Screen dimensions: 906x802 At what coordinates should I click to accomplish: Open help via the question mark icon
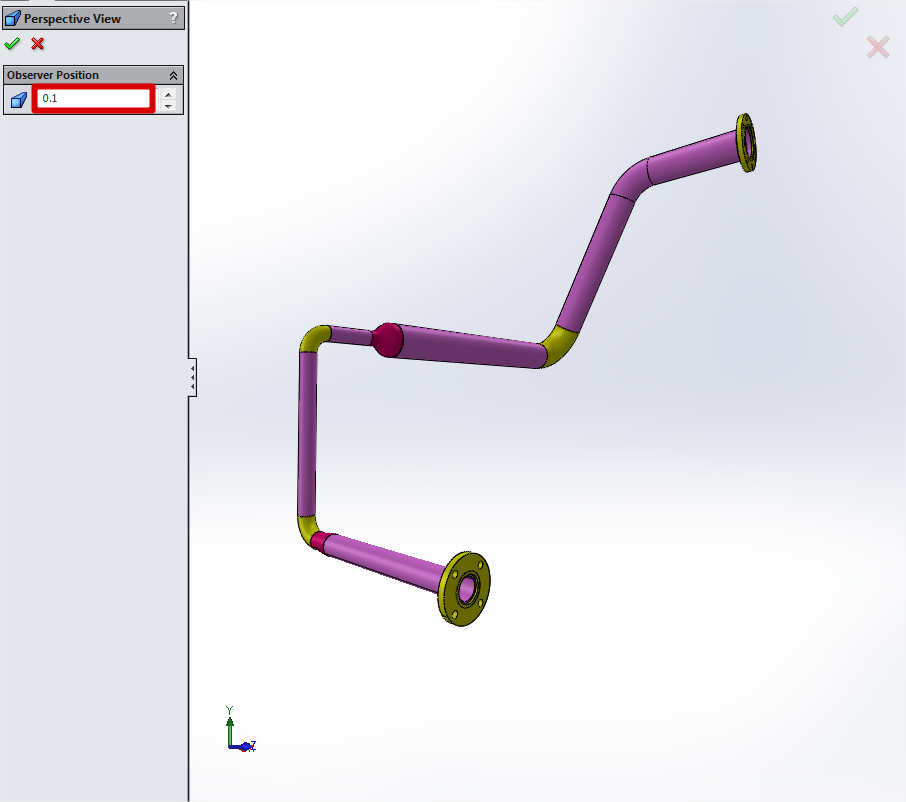click(173, 18)
